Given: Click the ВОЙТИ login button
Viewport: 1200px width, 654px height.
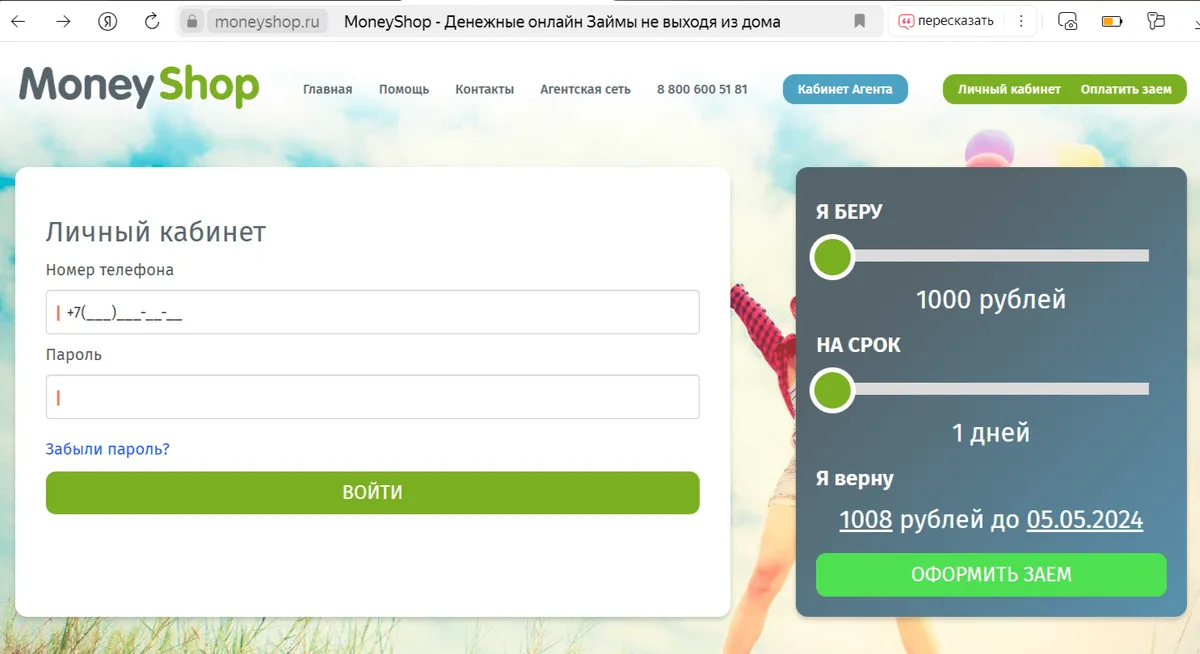Looking at the screenshot, I should pos(372,493).
